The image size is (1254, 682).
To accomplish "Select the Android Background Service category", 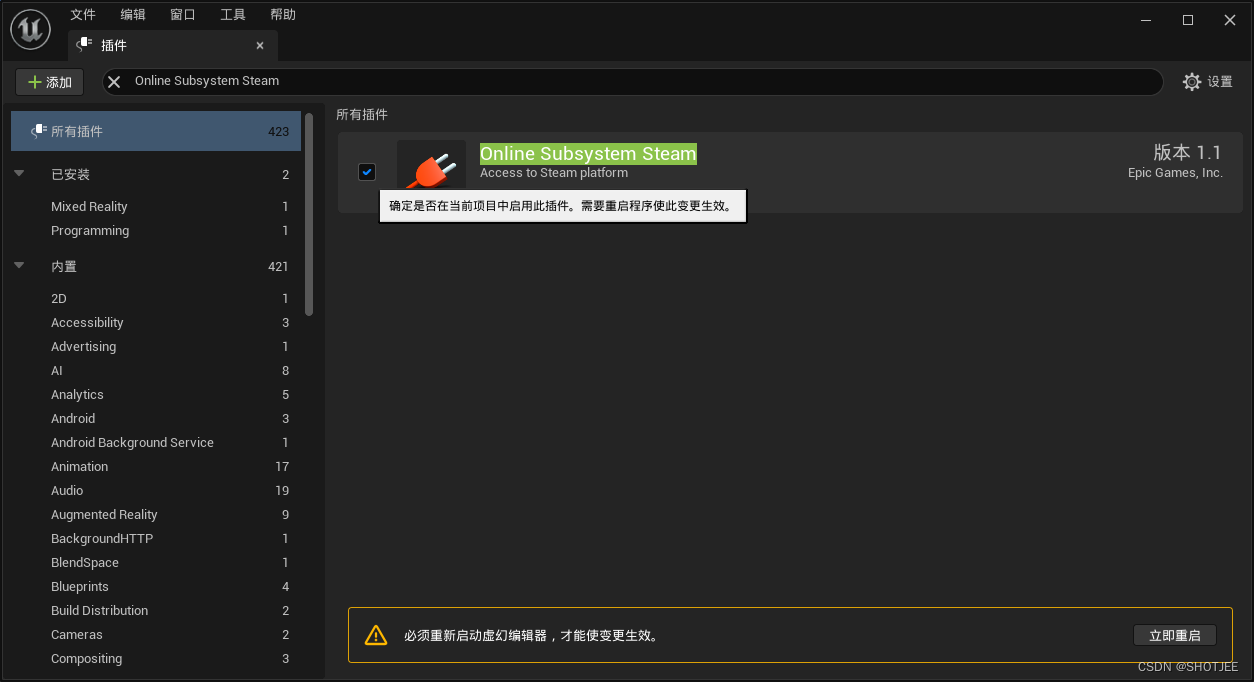I will coord(156,442).
